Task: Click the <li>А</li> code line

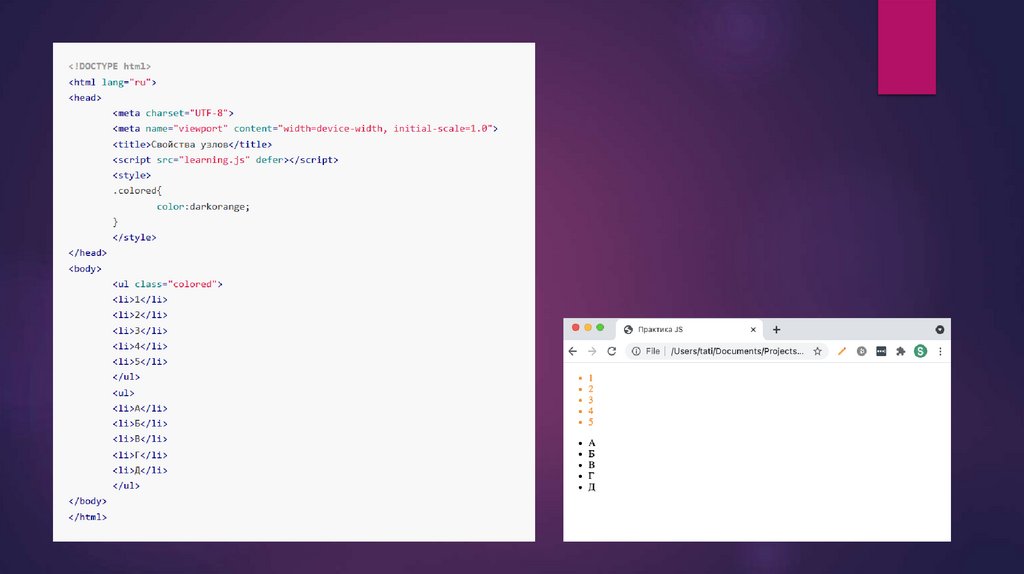Action: 140,408
